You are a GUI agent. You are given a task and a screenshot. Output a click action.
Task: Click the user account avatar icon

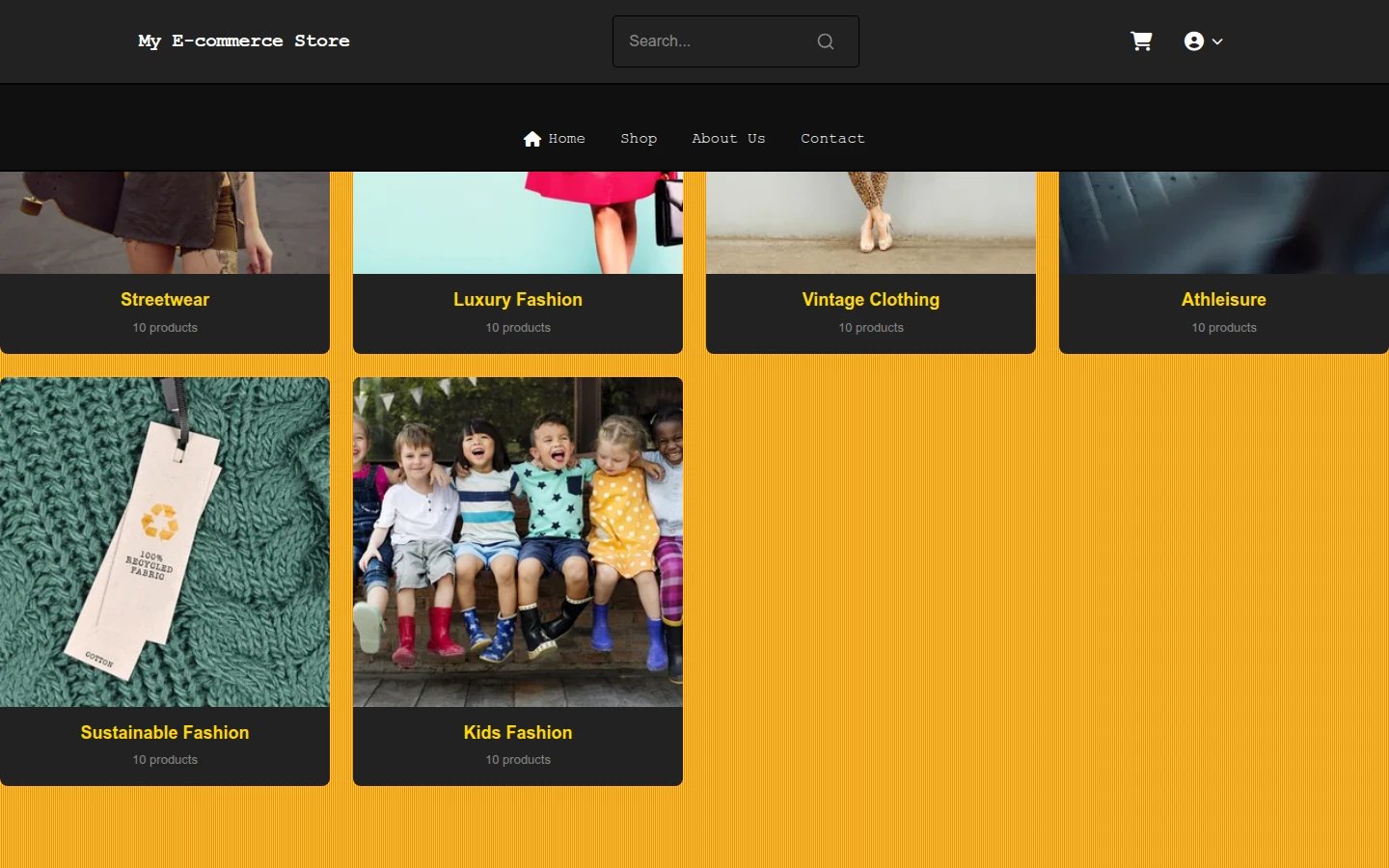[x=1194, y=41]
